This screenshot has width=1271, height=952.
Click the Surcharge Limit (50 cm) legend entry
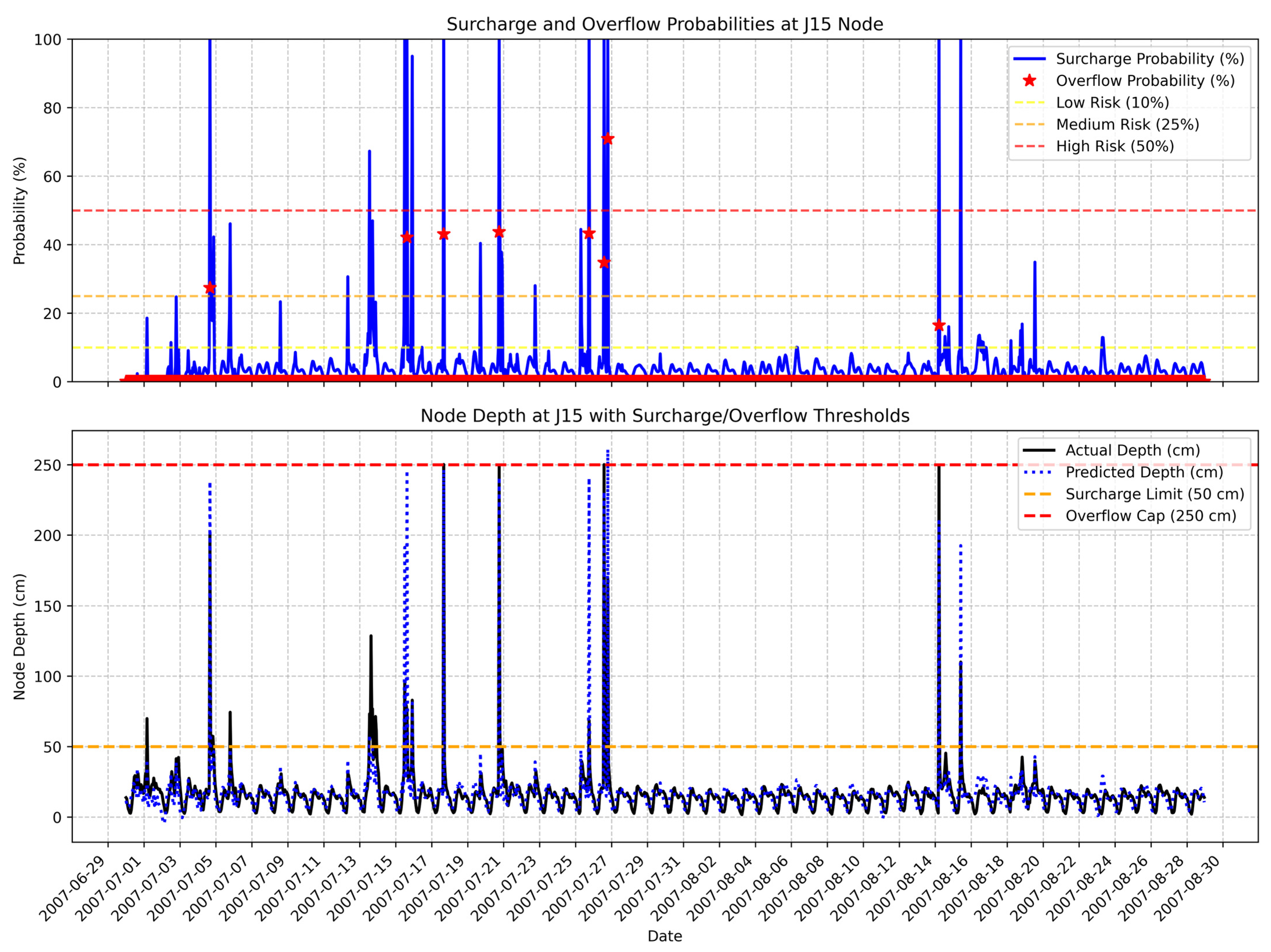point(1154,494)
